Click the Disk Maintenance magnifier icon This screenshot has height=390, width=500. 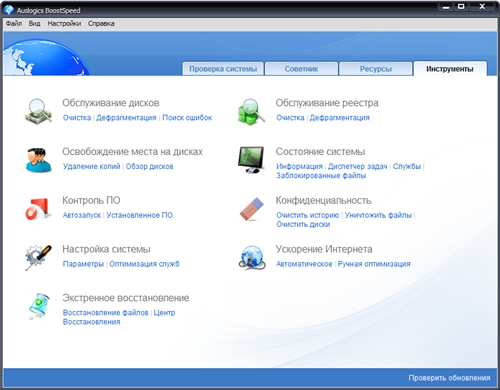point(39,111)
